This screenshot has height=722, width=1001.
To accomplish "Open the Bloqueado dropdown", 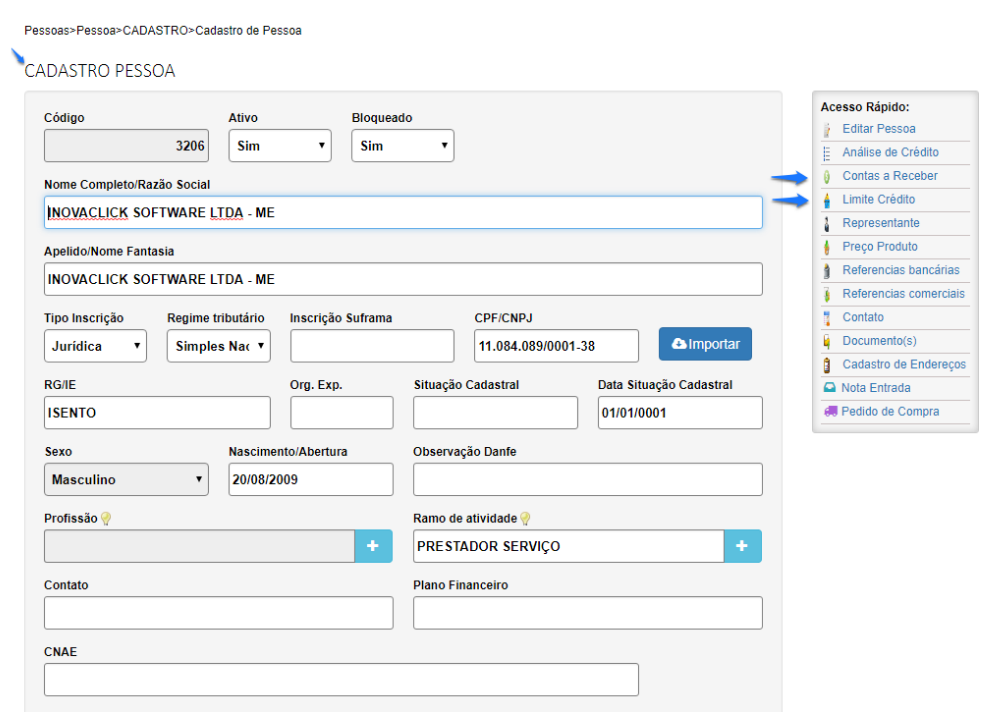I will click(x=402, y=146).
